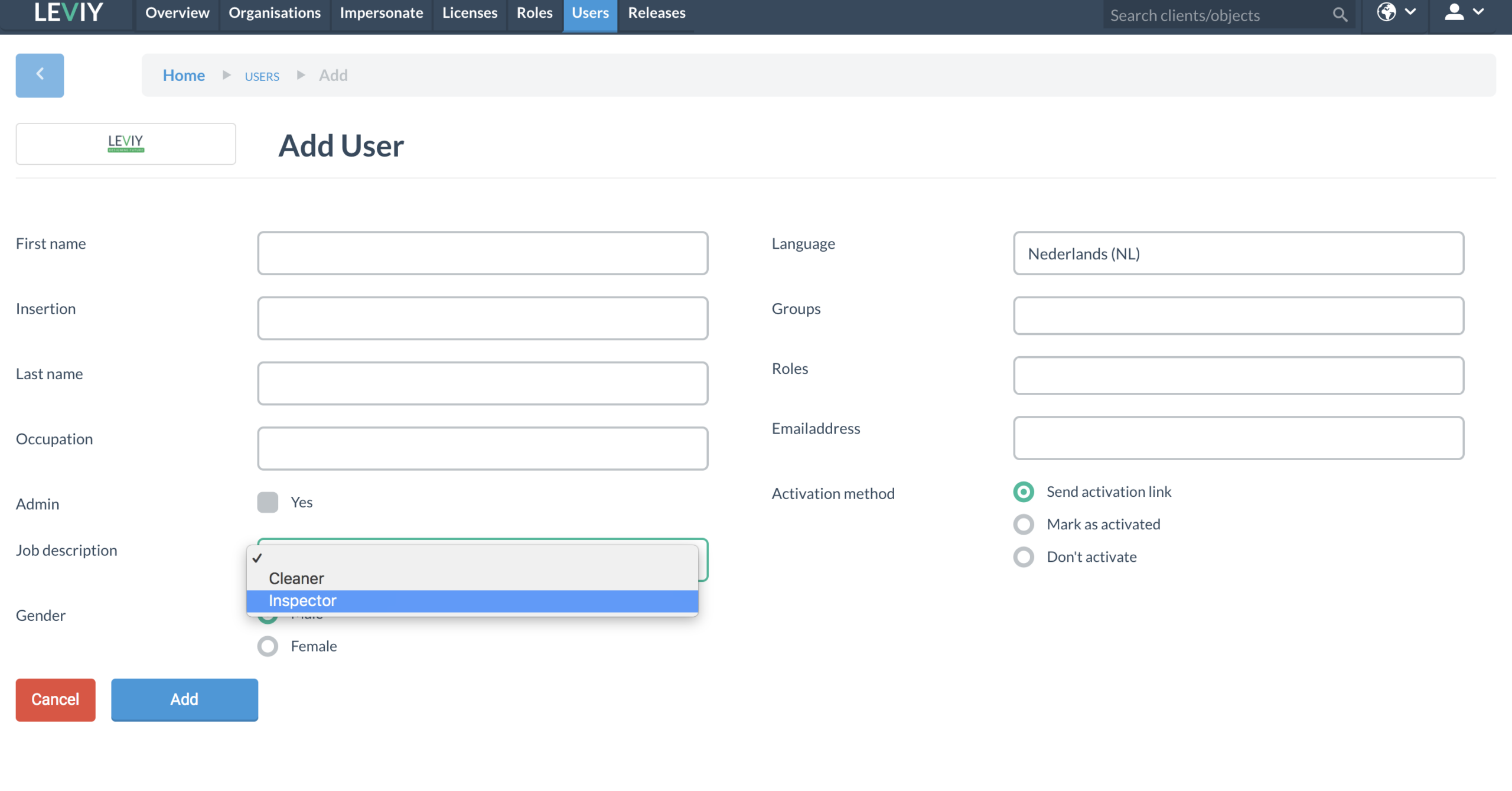1512x791 pixels.
Task: Click the USERS breadcrumb link
Action: coord(262,76)
